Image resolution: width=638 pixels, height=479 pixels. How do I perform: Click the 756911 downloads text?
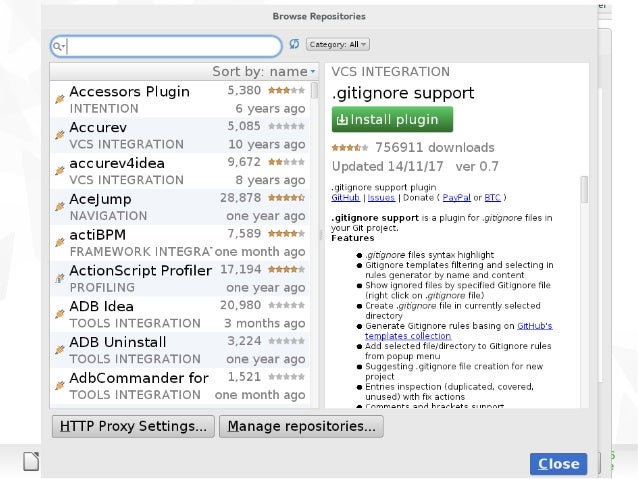(435, 147)
